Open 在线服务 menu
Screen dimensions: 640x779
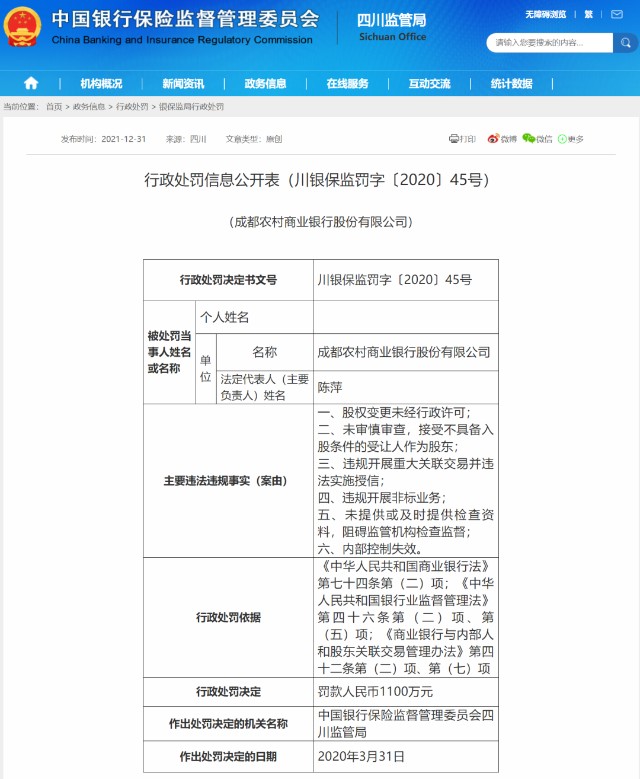tap(347, 83)
